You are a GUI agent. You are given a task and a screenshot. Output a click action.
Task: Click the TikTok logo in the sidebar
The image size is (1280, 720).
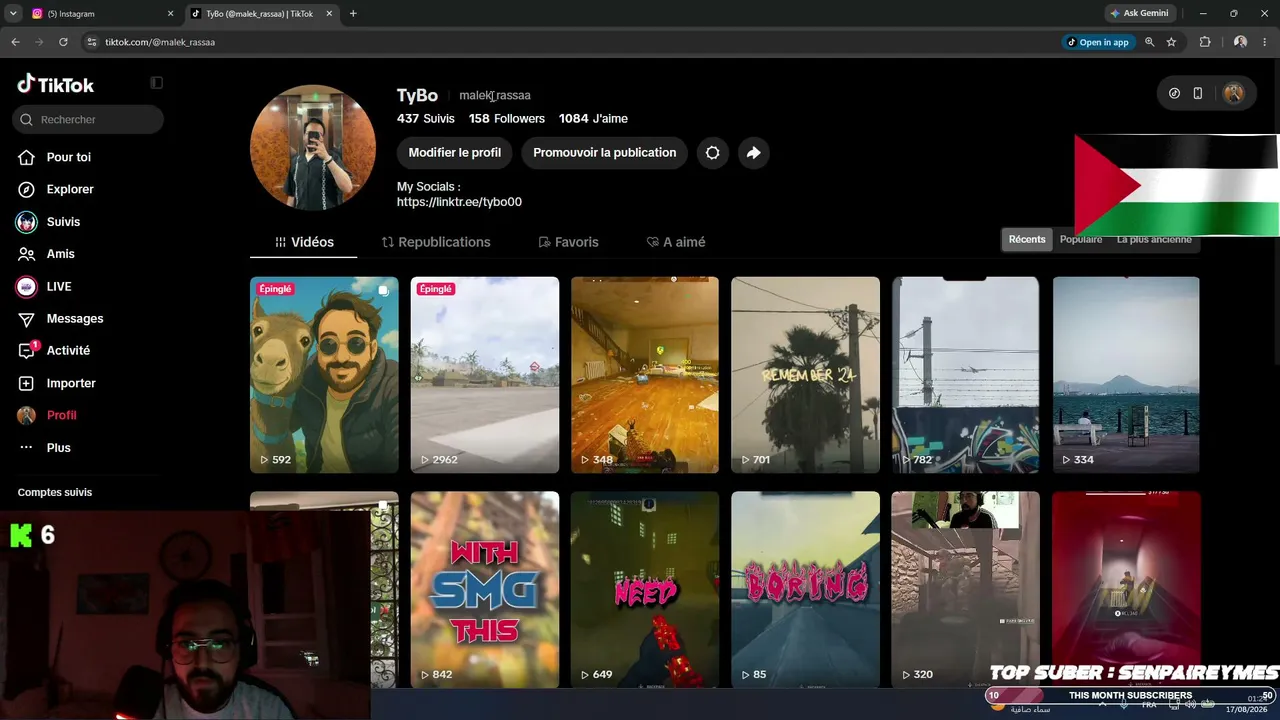pos(56,85)
